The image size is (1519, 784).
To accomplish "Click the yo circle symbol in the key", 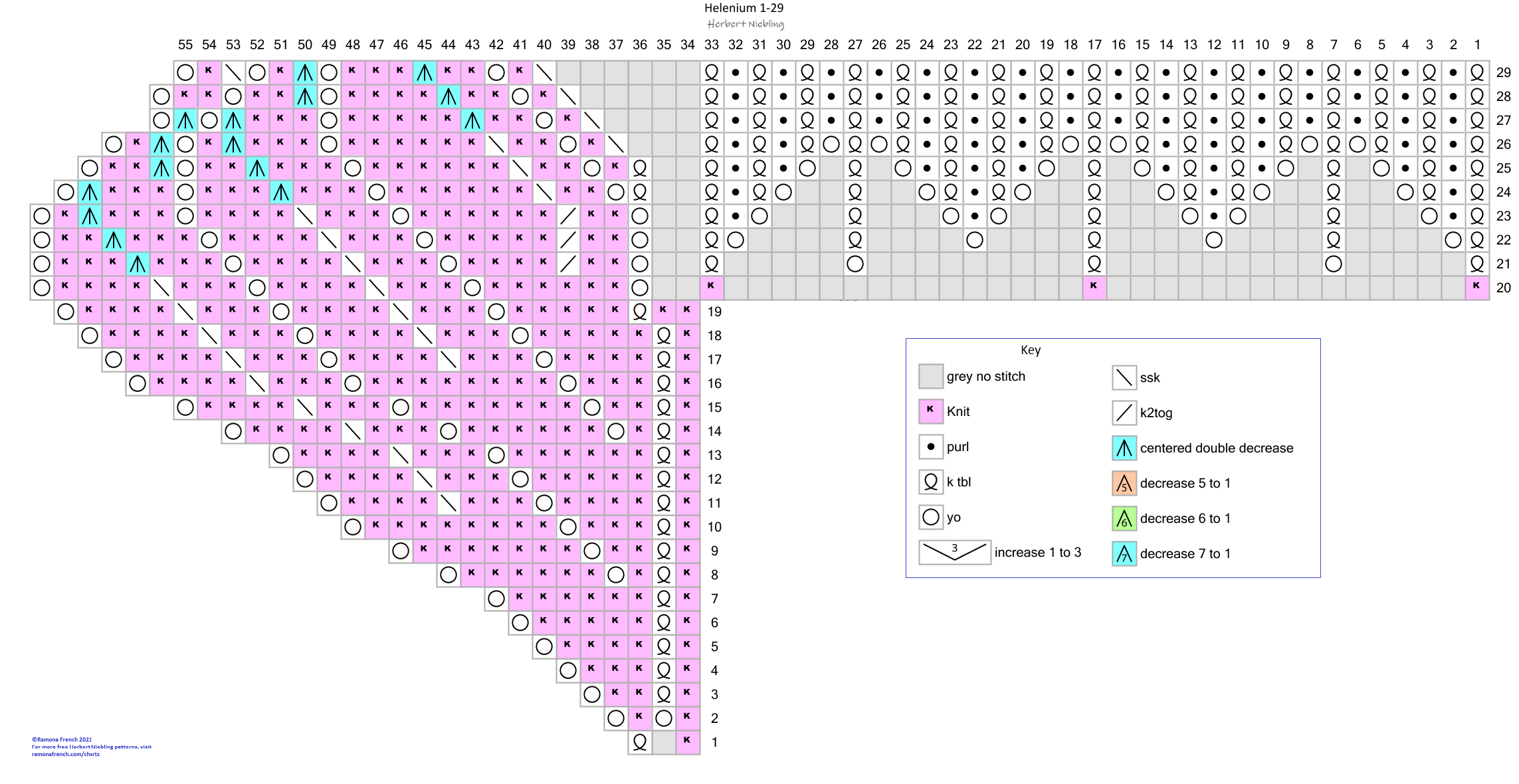I will (x=930, y=517).
